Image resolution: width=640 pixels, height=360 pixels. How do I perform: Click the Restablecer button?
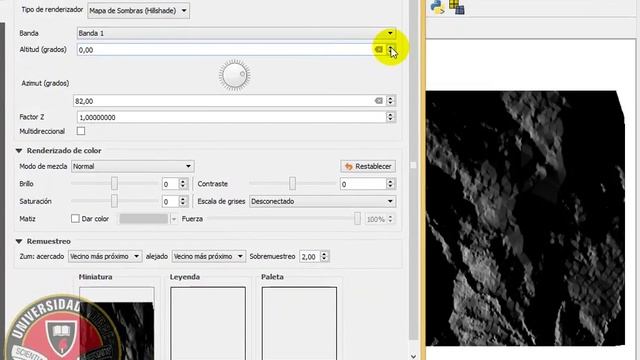click(368, 167)
